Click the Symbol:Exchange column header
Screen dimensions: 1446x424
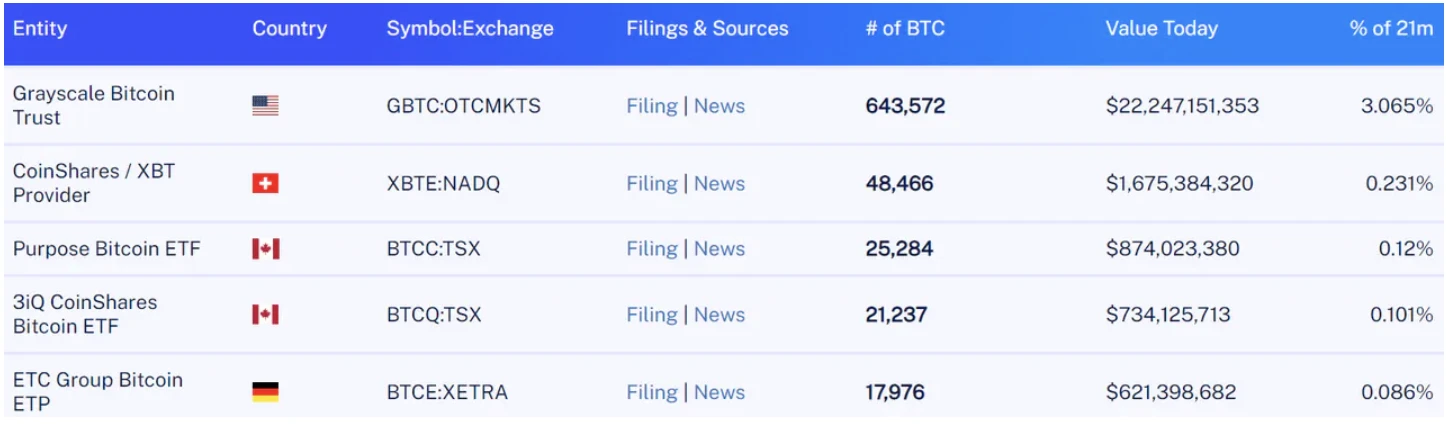[470, 29]
